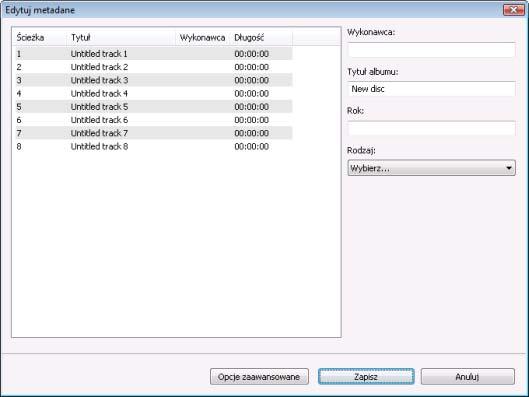Click the Anuluj button
The width and height of the screenshot is (529, 397).
click(x=468, y=376)
